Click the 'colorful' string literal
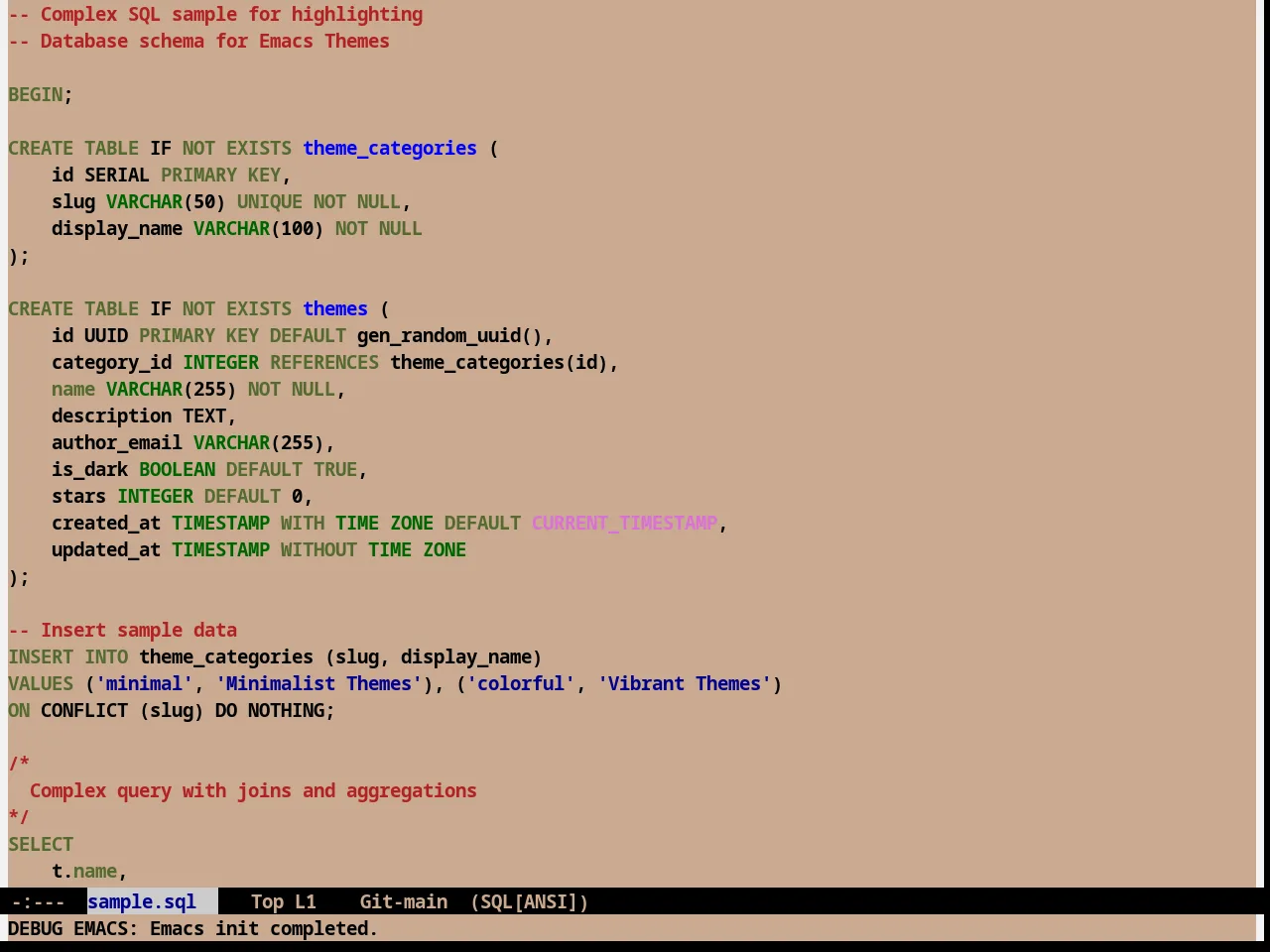 tap(521, 683)
